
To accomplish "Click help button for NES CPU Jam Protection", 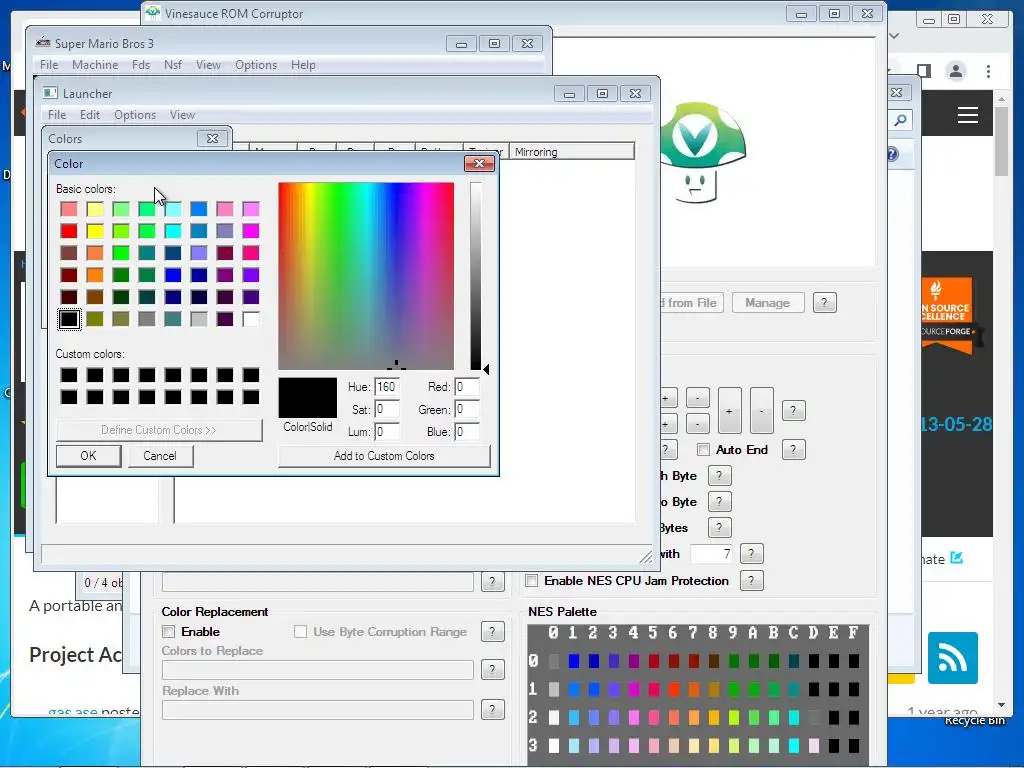I will pyautogui.click(x=751, y=581).
